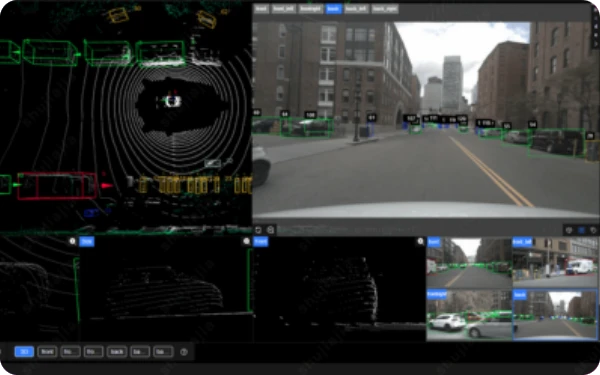
Task: Click the help icon after the bottom view buttons
Action: pos(184,352)
